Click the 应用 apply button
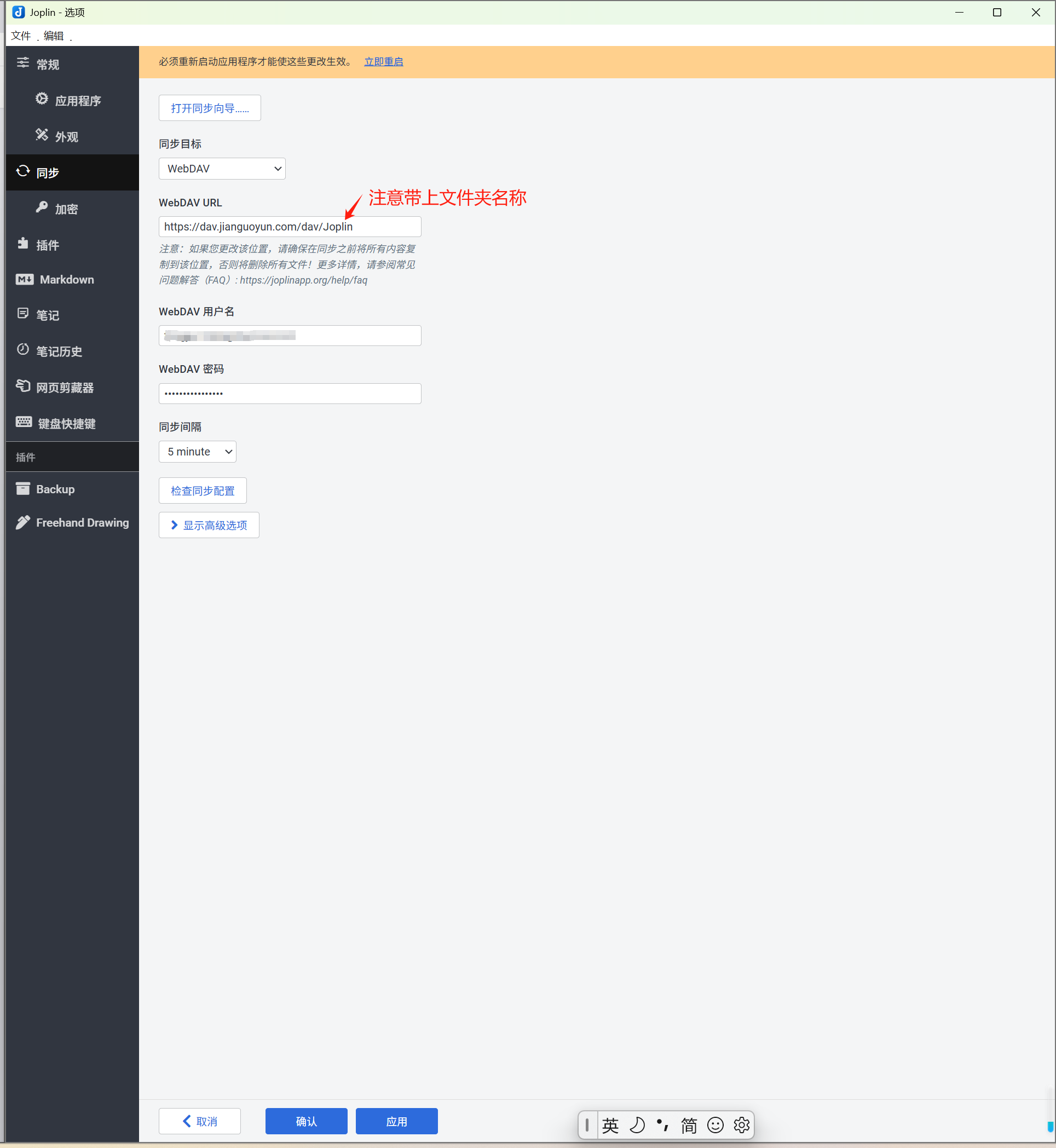Screen dimensions: 1056x1148 (x=396, y=1121)
